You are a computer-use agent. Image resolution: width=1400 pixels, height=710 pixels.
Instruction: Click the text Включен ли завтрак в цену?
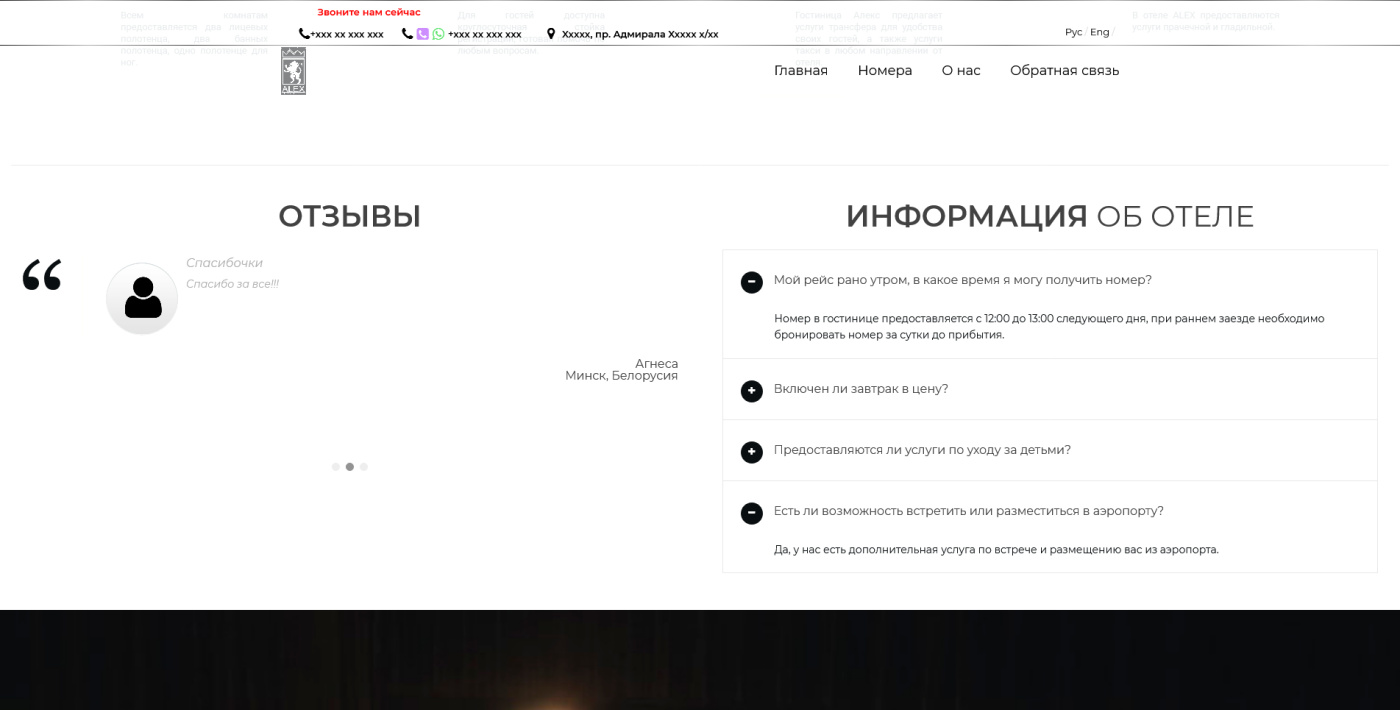[x=861, y=389]
